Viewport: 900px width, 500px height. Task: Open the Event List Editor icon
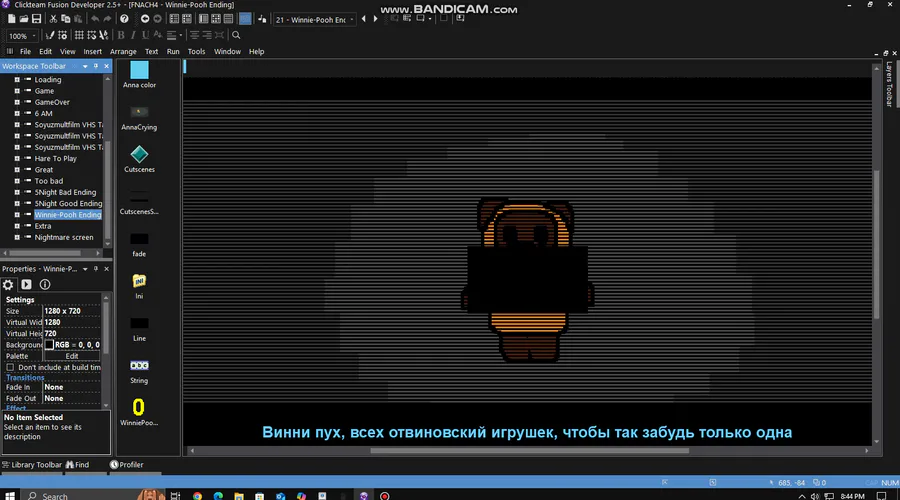coord(228,19)
